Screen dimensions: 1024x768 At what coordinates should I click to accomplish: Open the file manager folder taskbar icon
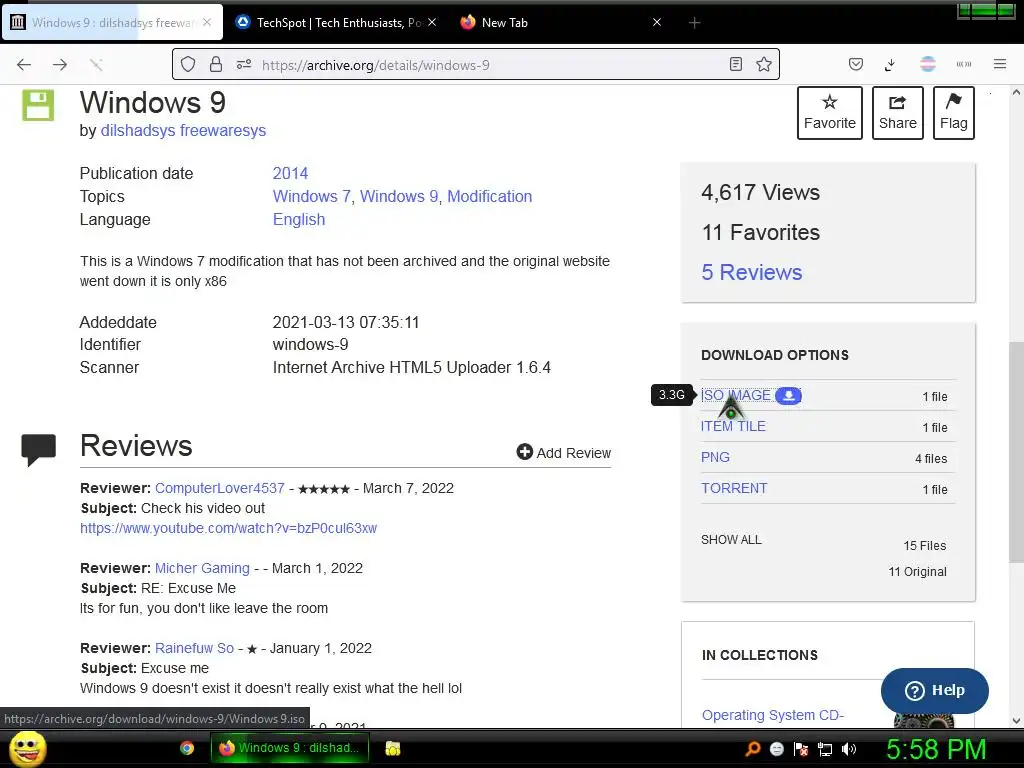tap(392, 748)
